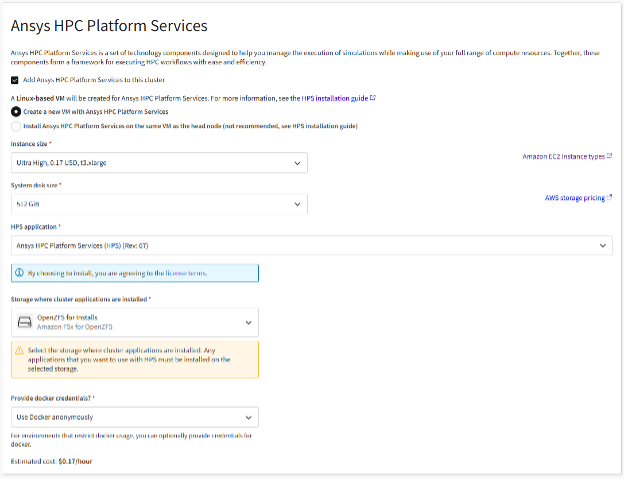Open the cluster applications storage dropdown
Viewport: 624px width, 480px height.
pyautogui.click(x=135, y=322)
